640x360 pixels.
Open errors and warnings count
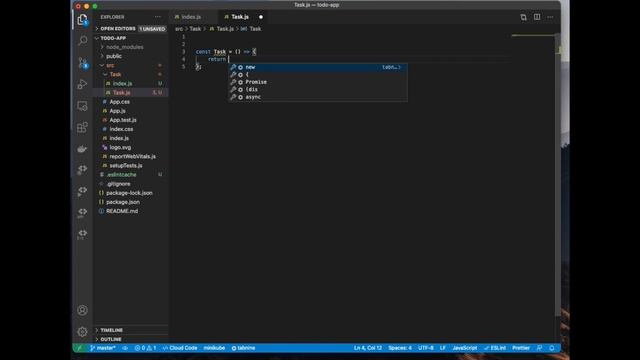point(145,348)
